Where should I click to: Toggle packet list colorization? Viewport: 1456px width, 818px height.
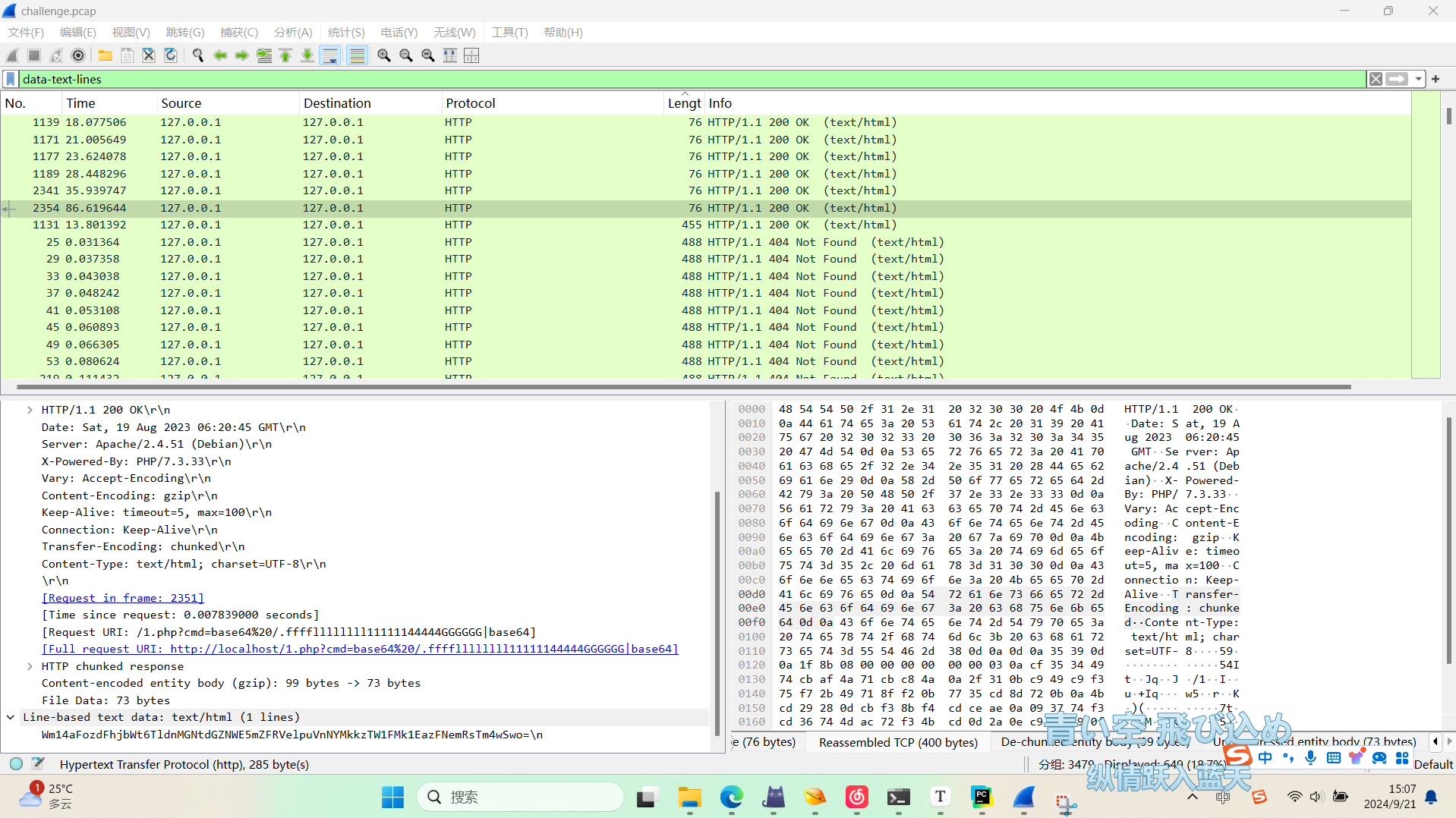357,55
